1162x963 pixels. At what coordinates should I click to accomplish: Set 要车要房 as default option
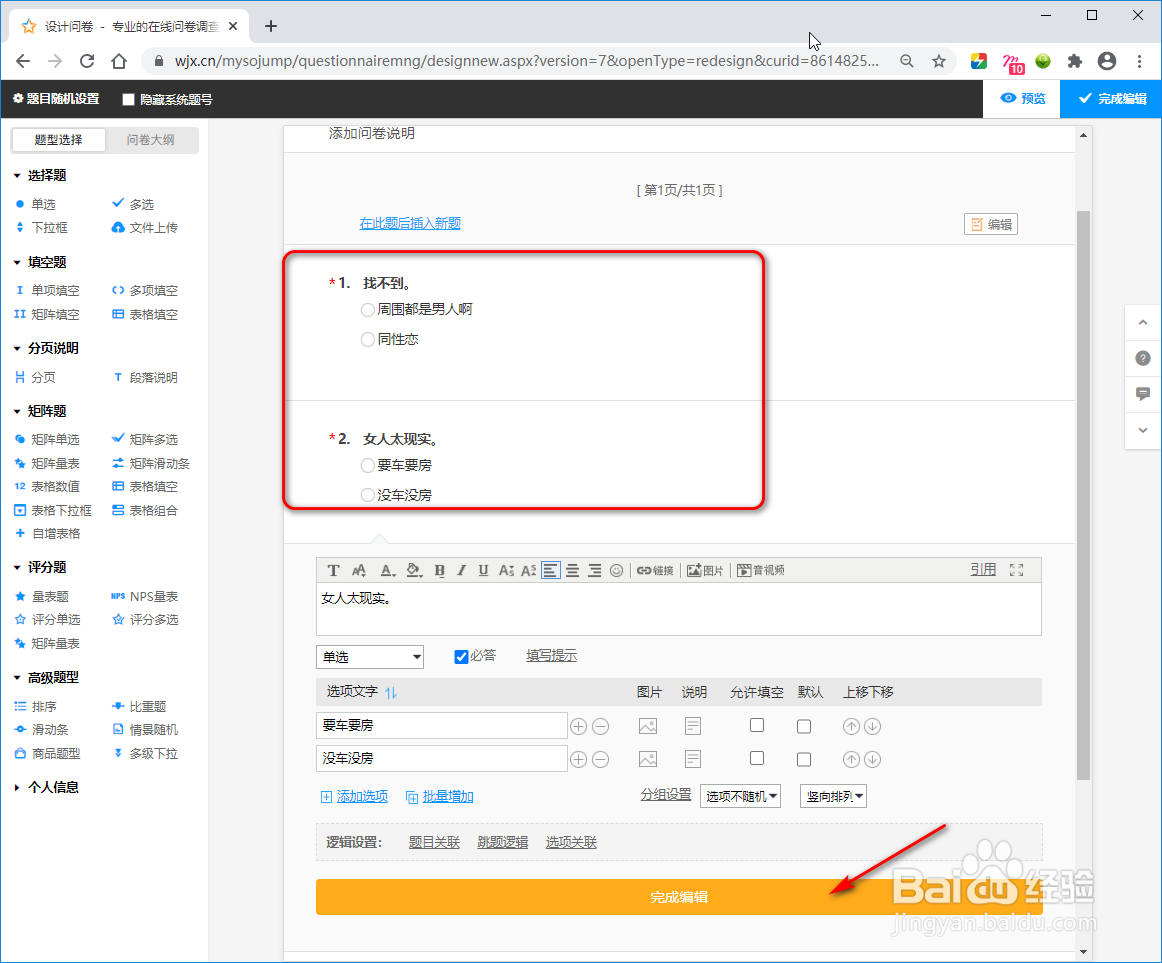[804, 727]
